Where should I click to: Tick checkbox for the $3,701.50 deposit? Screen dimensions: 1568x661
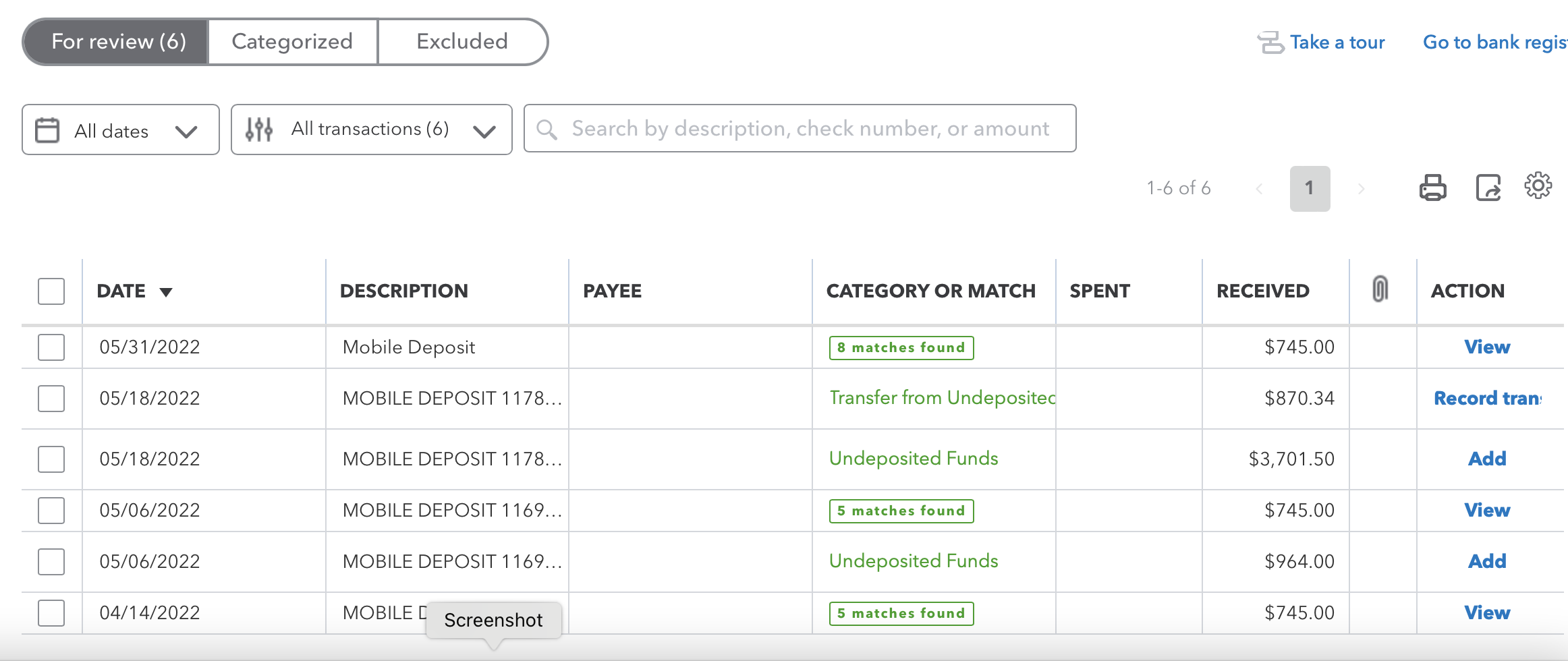(x=51, y=459)
